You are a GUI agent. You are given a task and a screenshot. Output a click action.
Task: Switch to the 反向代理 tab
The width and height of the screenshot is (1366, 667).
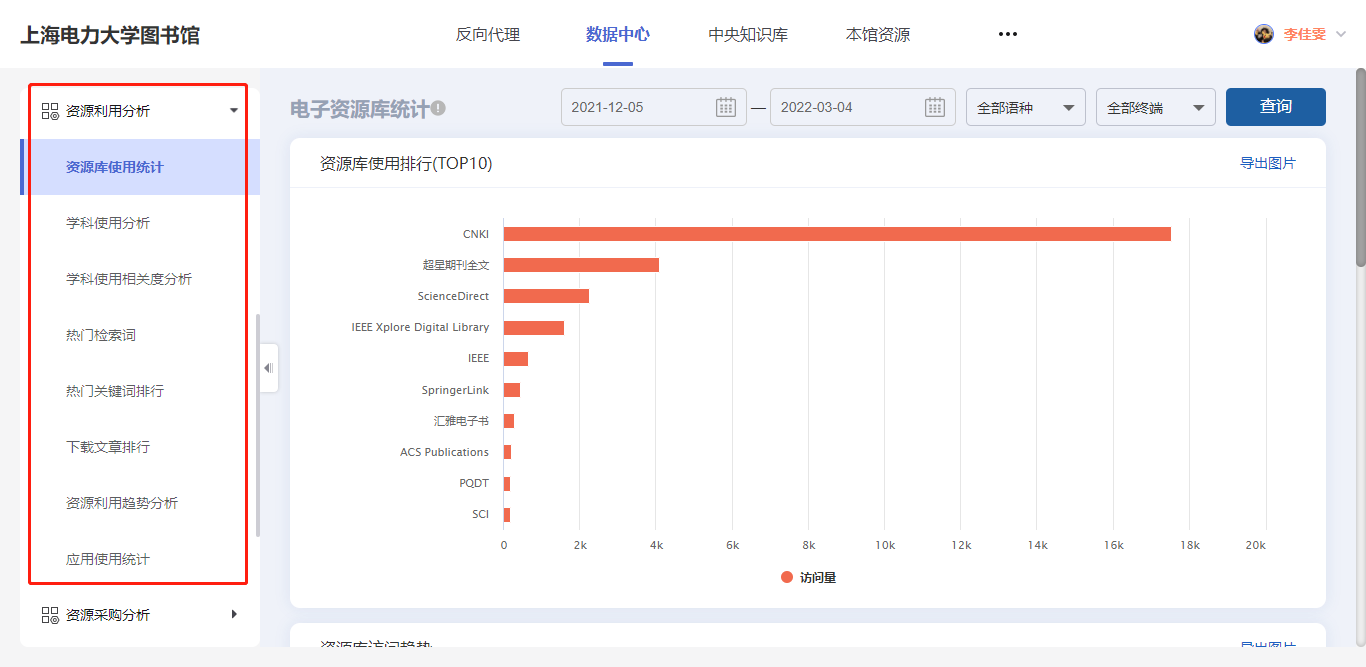(x=488, y=34)
